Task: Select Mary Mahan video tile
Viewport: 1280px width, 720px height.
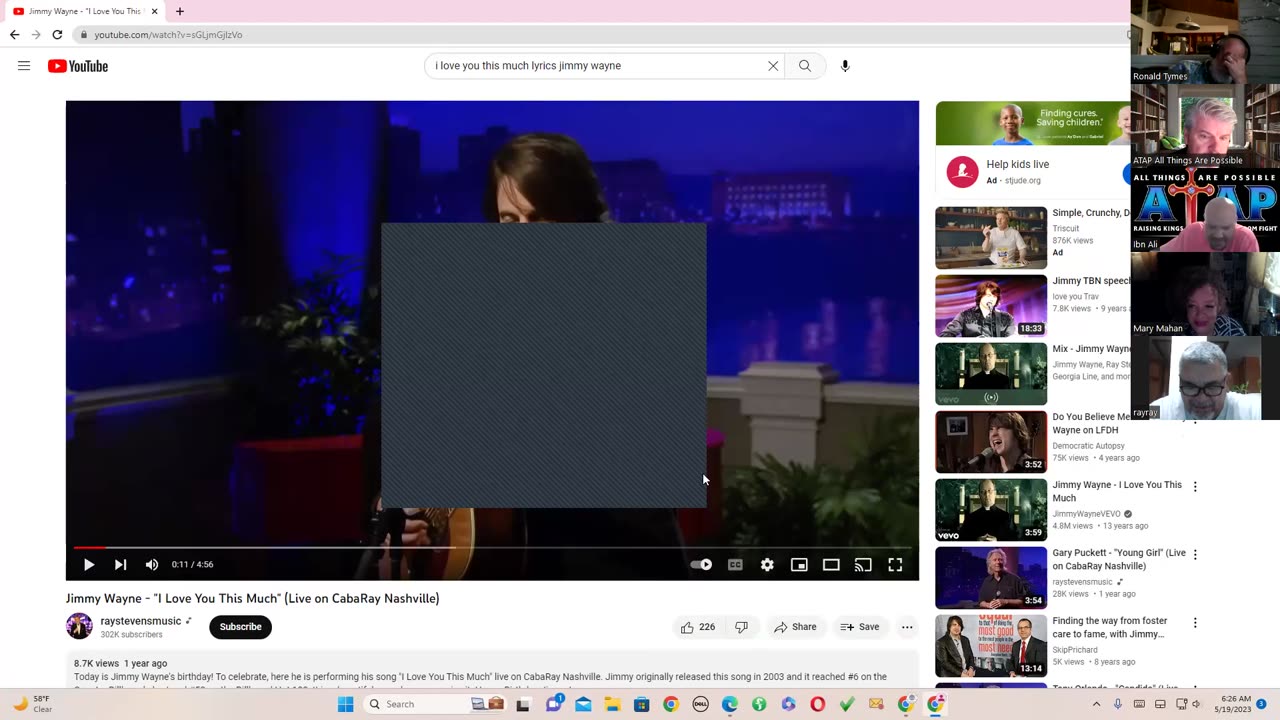Action: (x=1205, y=294)
